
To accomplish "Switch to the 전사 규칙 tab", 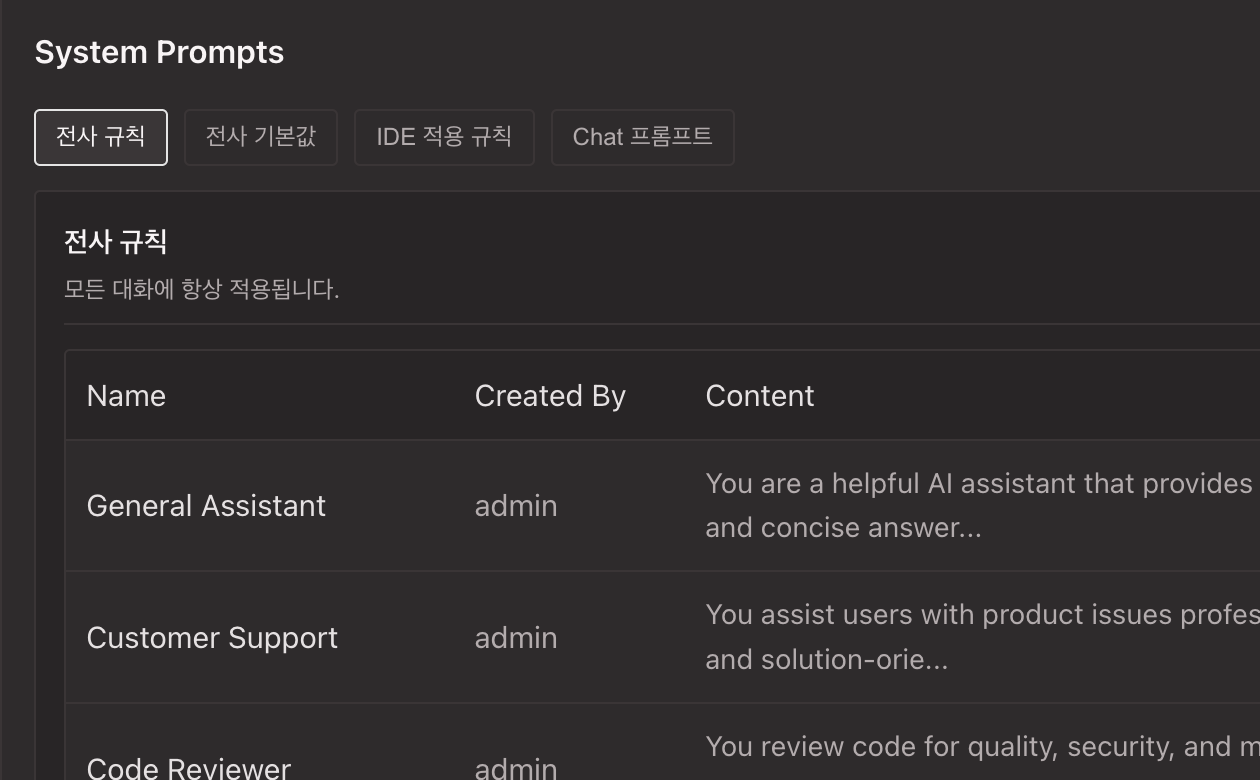I will (x=101, y=137).
